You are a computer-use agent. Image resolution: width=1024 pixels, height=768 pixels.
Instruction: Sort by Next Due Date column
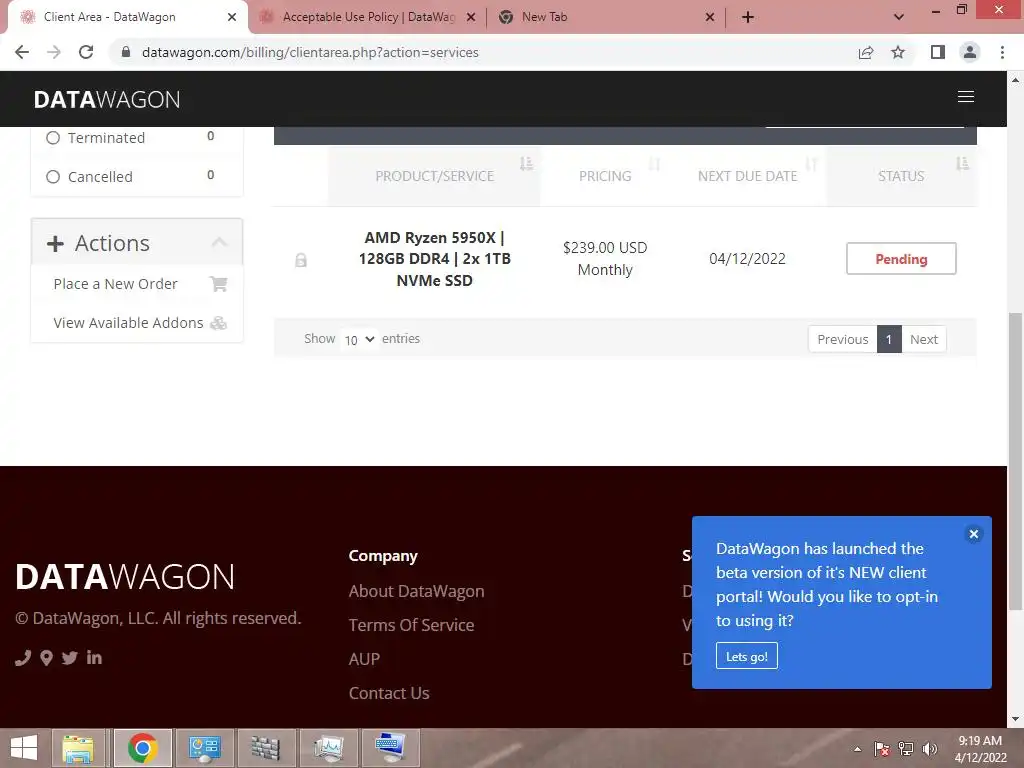(x=747, y=176)
